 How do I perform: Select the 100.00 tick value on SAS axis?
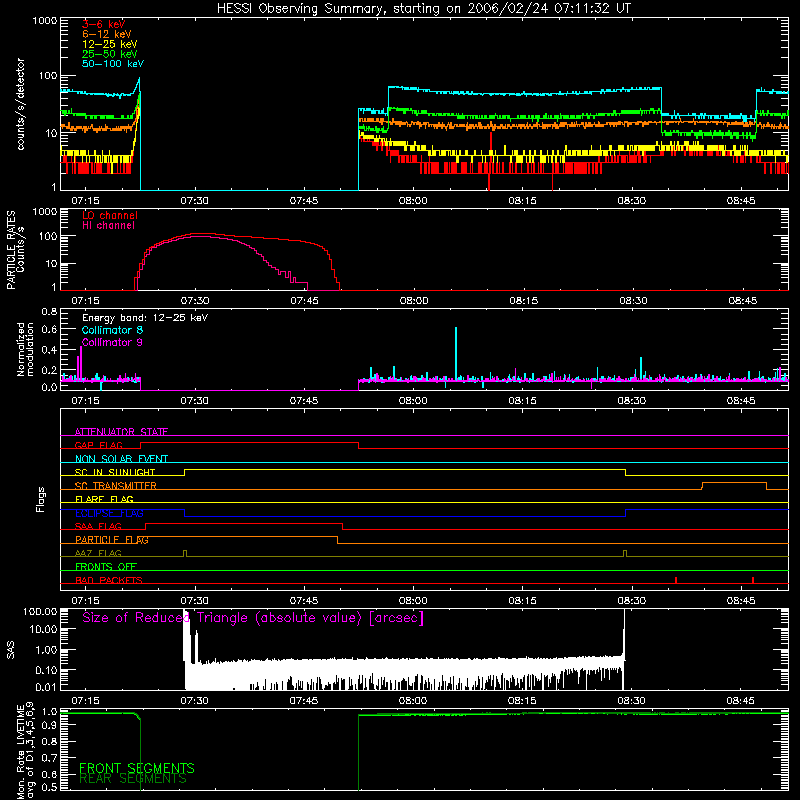[40, 611]
